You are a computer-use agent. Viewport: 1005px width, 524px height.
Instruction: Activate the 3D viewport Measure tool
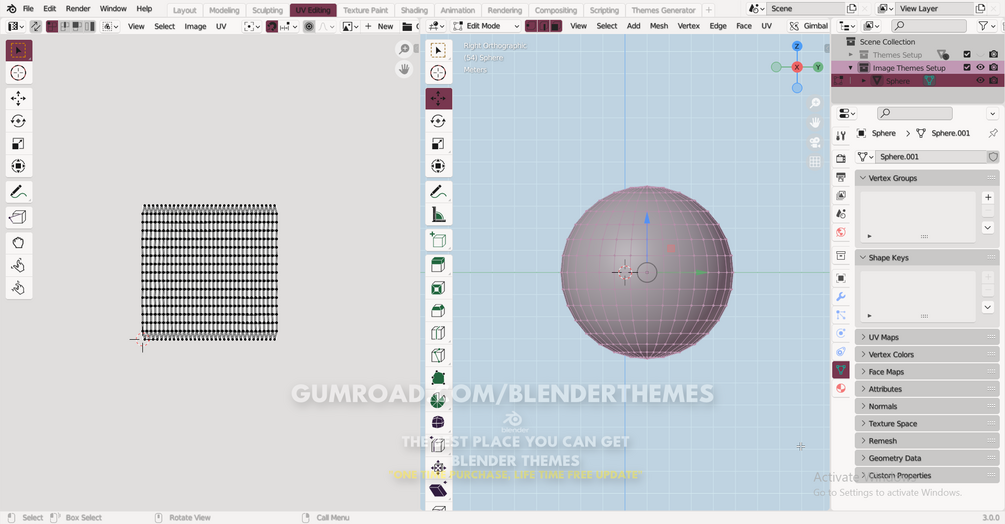438,215
